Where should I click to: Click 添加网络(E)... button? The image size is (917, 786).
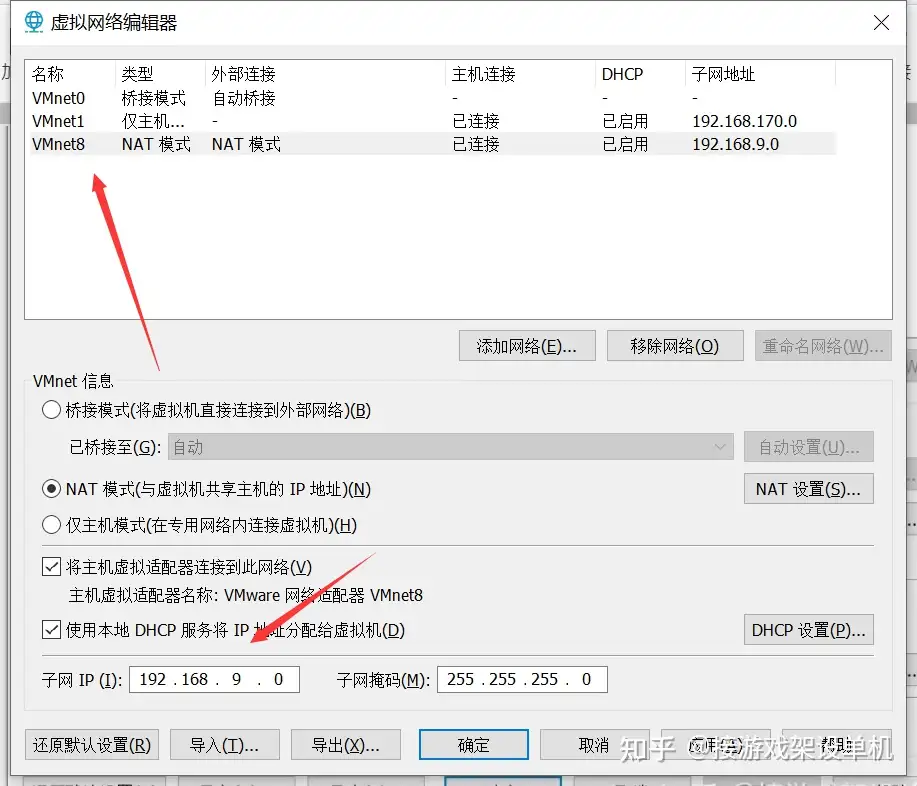click(527, 346)
